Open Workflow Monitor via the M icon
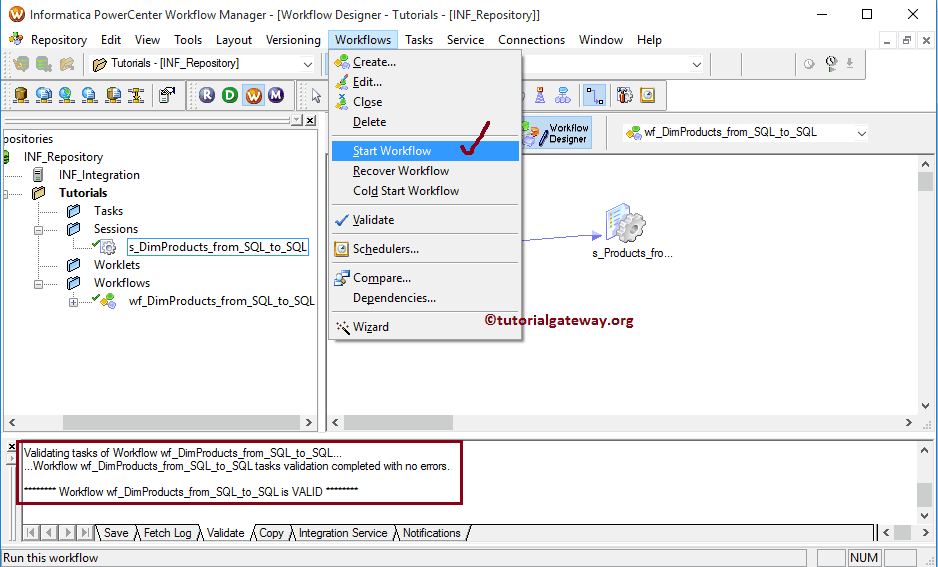 point(276,95)
